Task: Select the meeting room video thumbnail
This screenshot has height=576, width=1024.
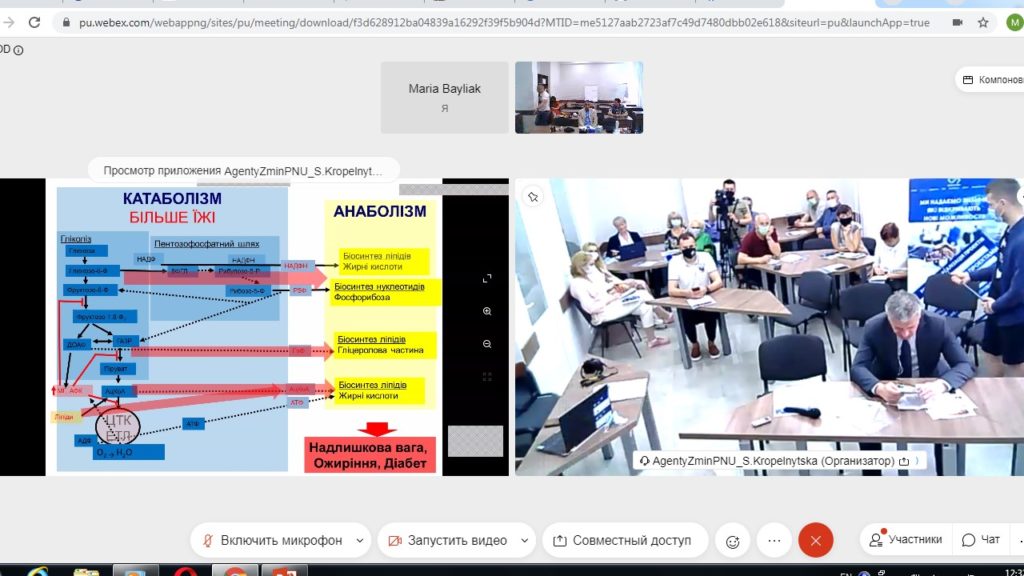Action: [x=579, y=97]
